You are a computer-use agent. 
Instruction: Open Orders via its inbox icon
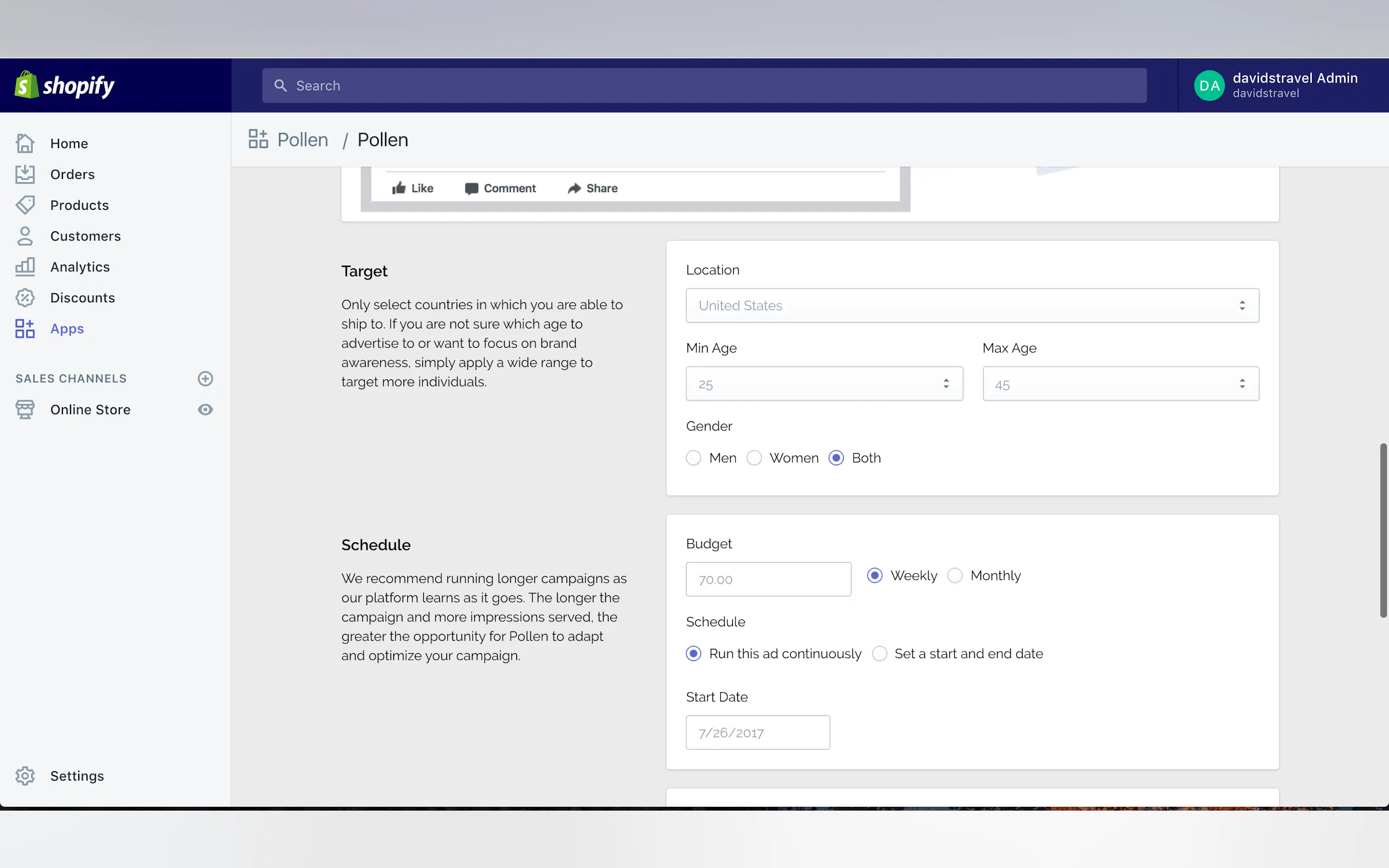click(x=25, y=174)
